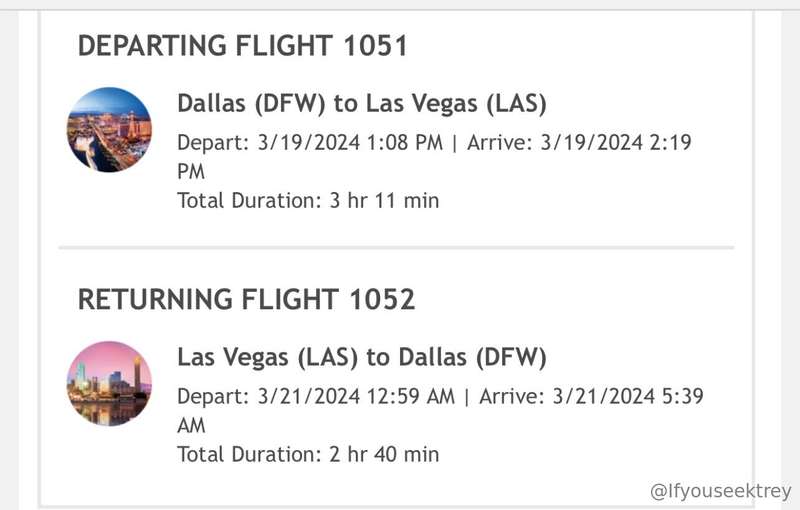This screenshot has width=800, height=510.
Task: Select the Returning Flight 1052 heading
Action: (x=246, y=299)
